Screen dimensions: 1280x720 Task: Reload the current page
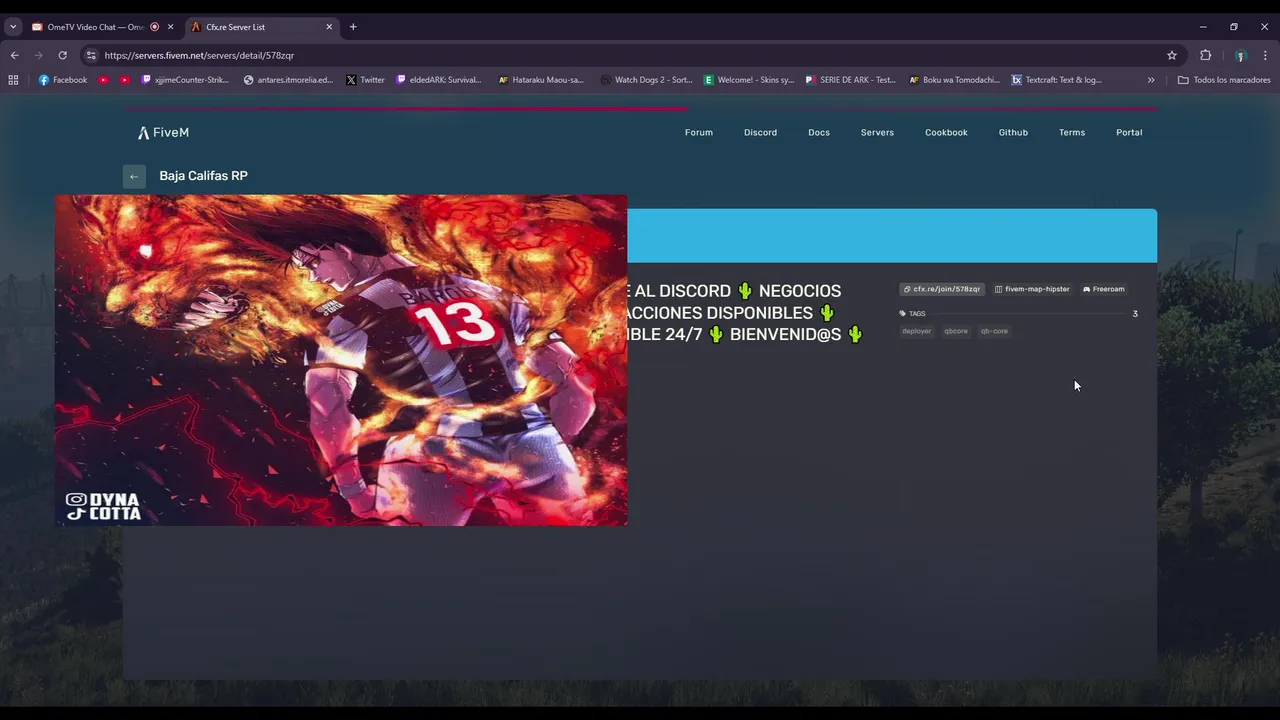point(62,55)
